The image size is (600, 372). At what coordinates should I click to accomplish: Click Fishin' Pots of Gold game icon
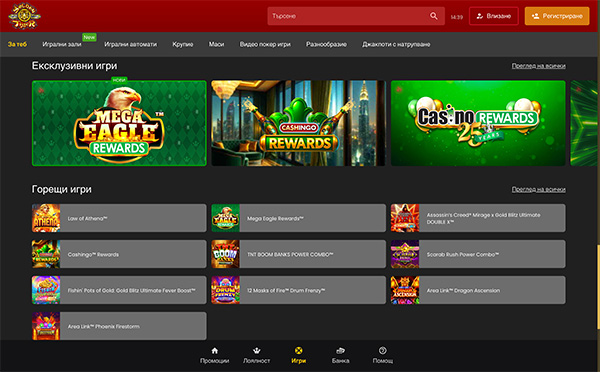(x=46, y=290)
